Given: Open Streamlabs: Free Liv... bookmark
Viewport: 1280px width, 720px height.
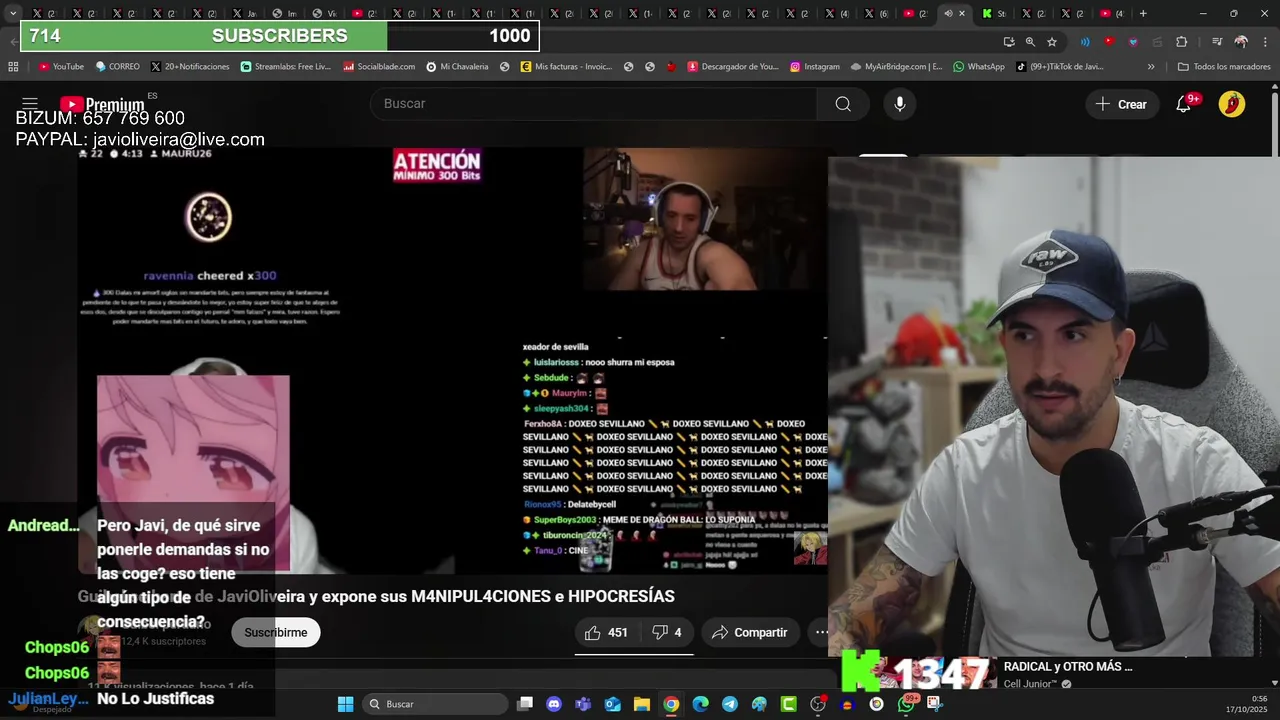Looking at the screenshot, I should point(286,67).
